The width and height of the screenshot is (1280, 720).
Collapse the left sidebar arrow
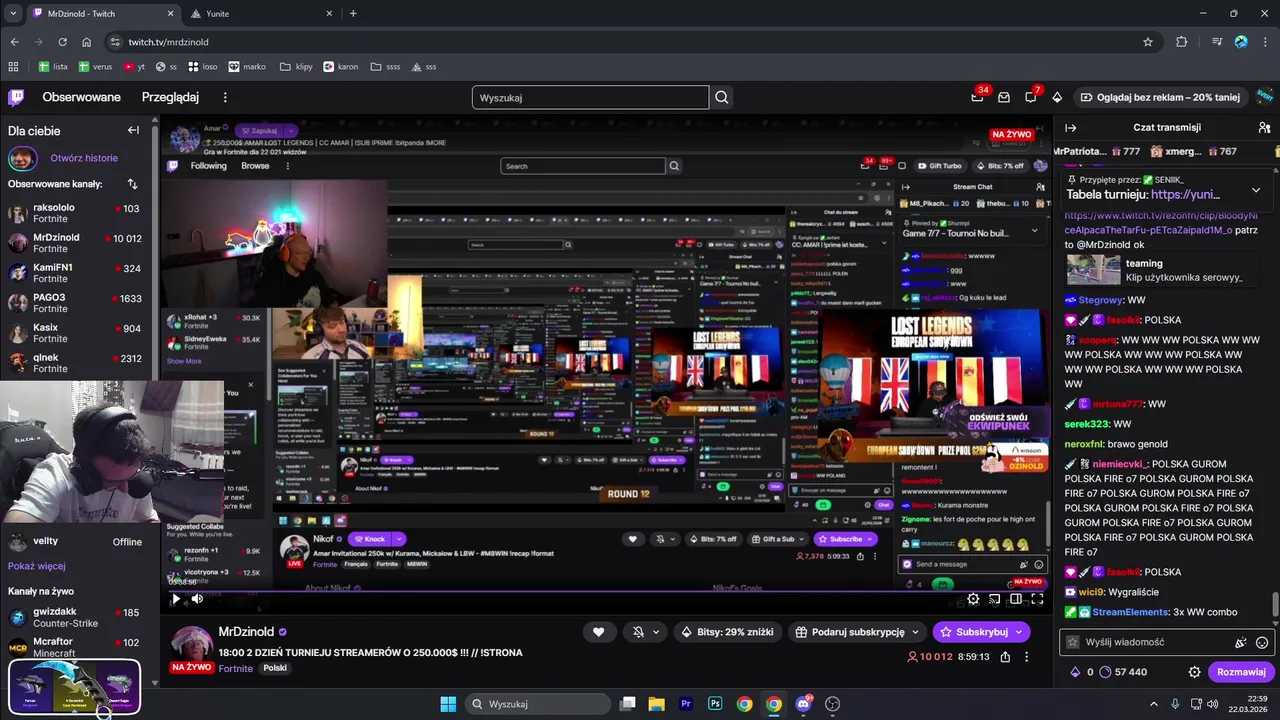point(133,130)
